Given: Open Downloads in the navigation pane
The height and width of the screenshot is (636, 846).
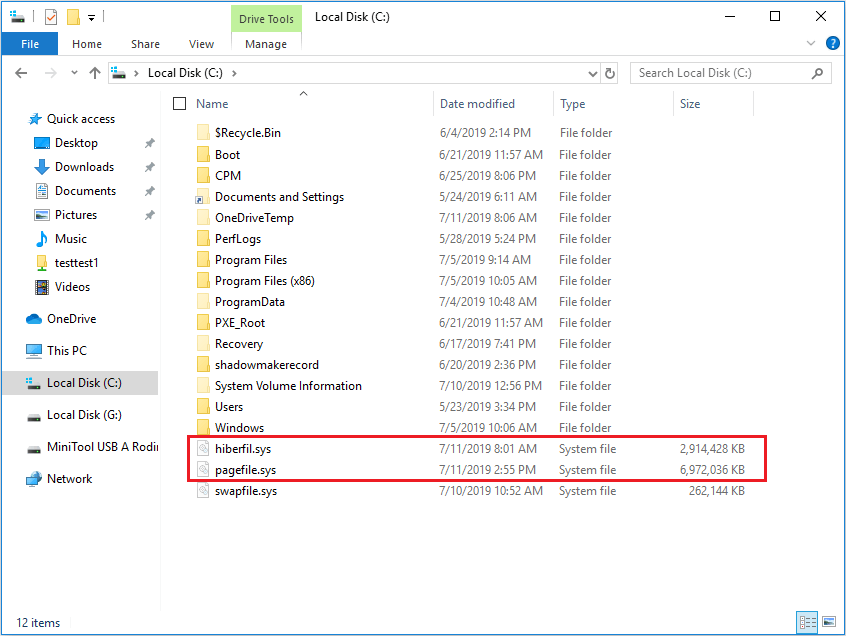Looking at the screenshot, I should point(84,167).
